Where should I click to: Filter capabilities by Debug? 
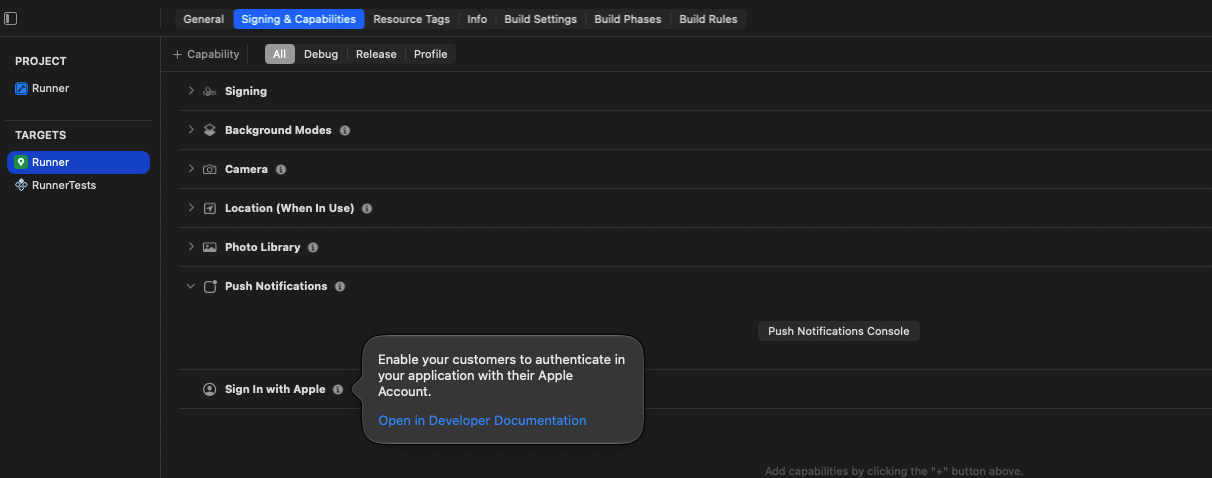tap(321, 54)
